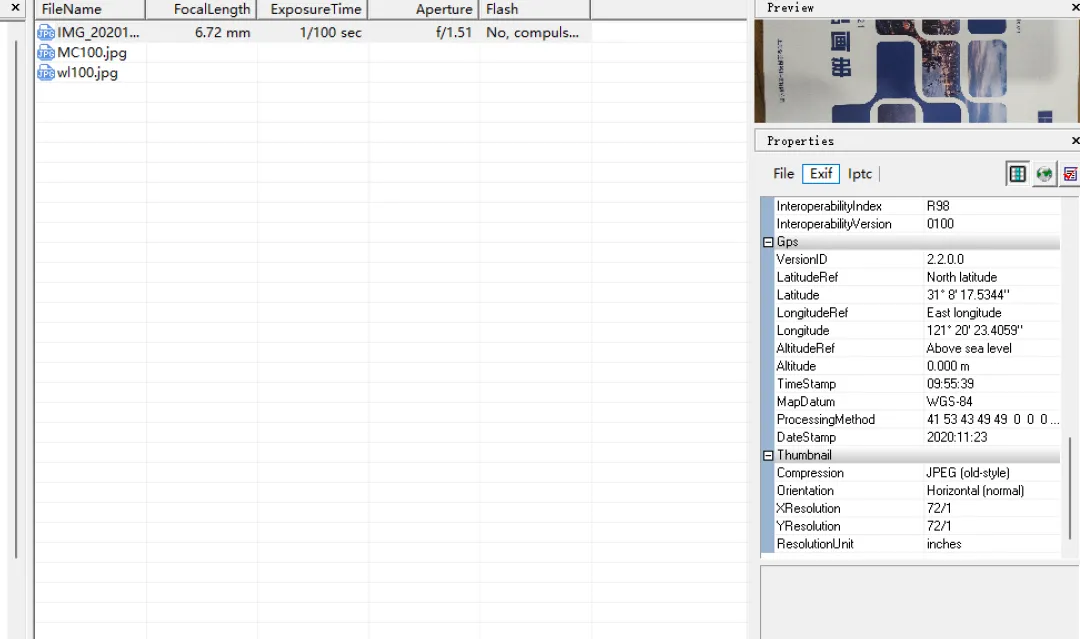1080x639 pixels.
Task: Select the LongitudeRef property row
Action: click(917, 313)
